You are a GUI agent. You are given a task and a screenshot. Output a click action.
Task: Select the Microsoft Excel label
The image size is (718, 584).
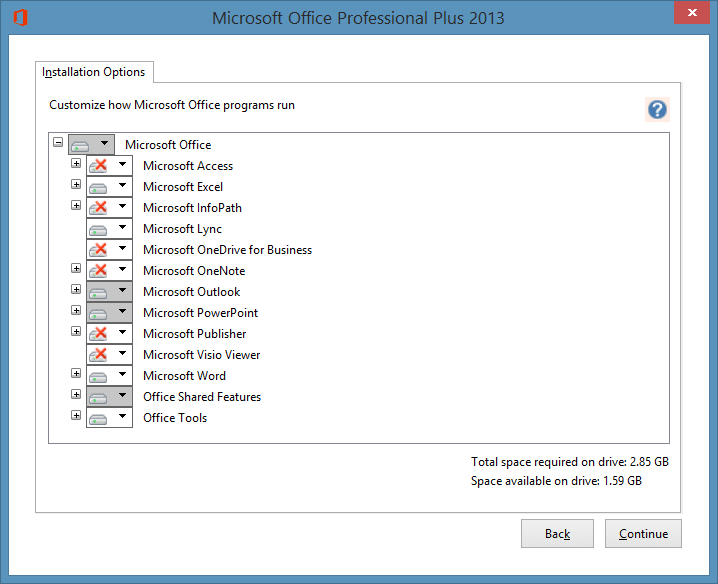(x=183, y=187)
